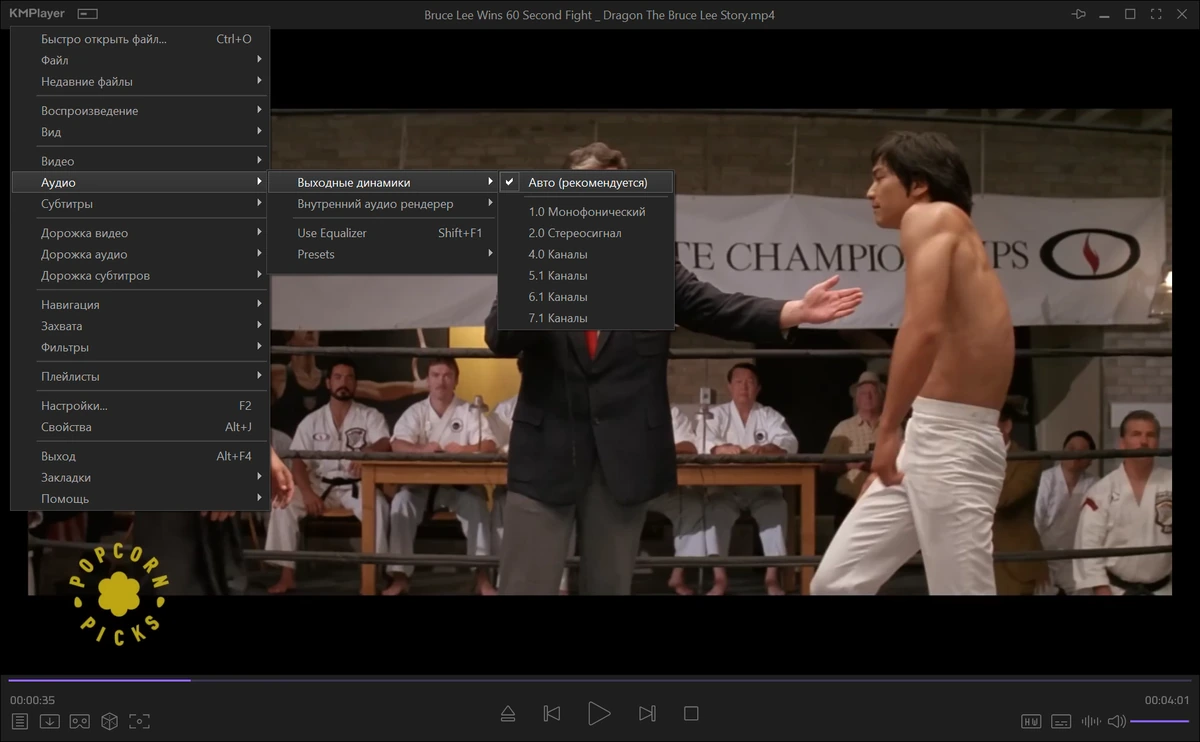Open Дорожка аудио menu entry
The image size is (1200, 742).
[x=140, y=254]
